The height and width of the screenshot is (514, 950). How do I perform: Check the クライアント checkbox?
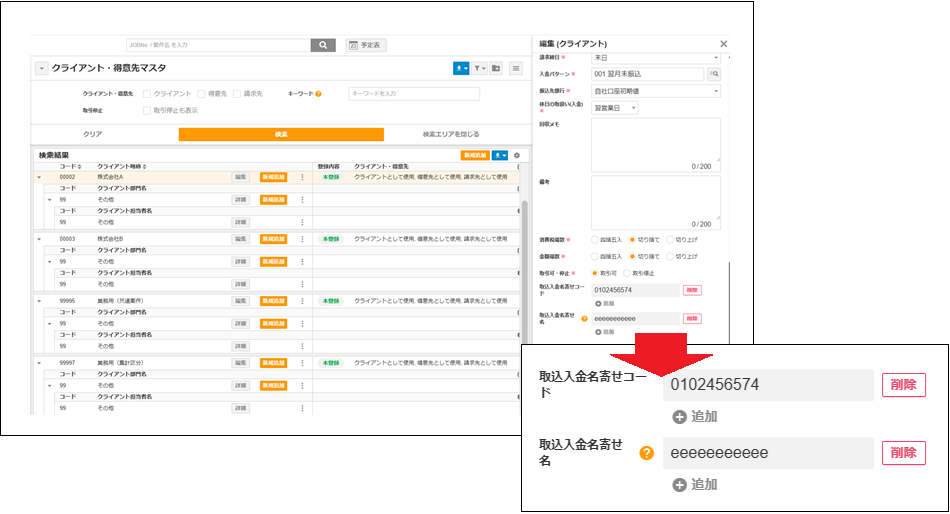click(x=147, y=94)
